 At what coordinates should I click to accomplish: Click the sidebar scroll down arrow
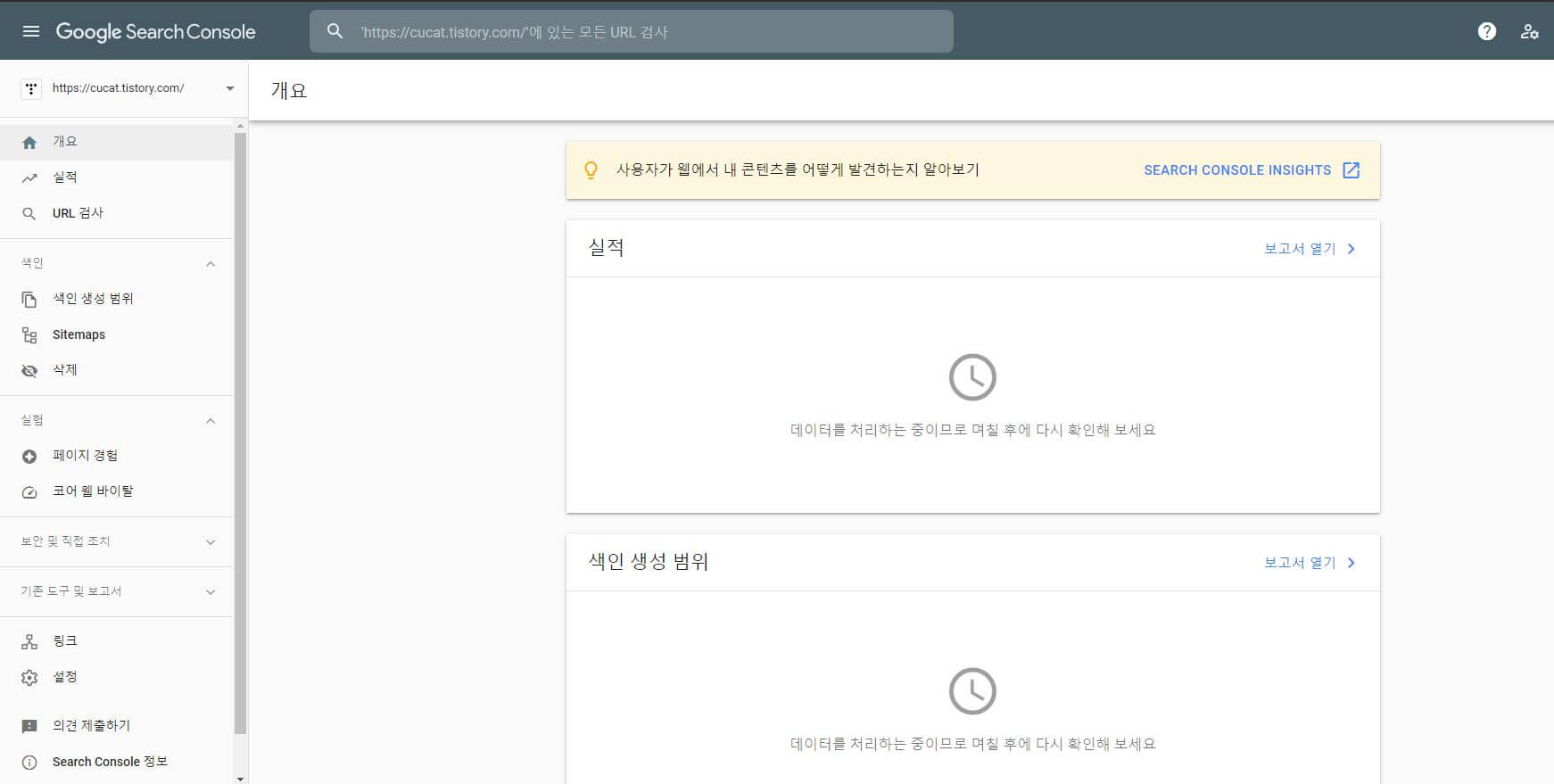240,778
